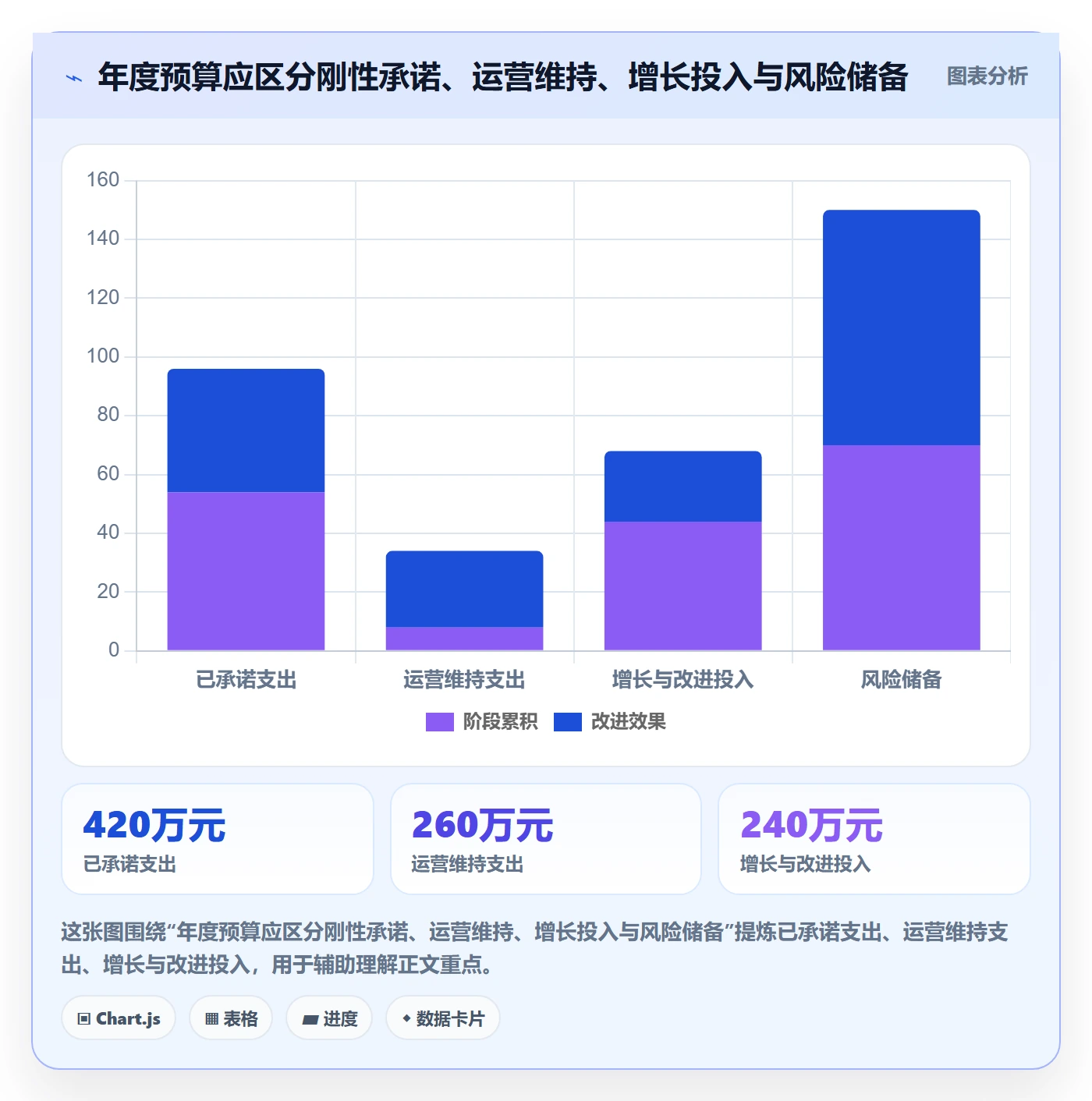The image size is (1092, 1101).
Task: Click the 图表分析 label in the header
Action: point(987,76)
